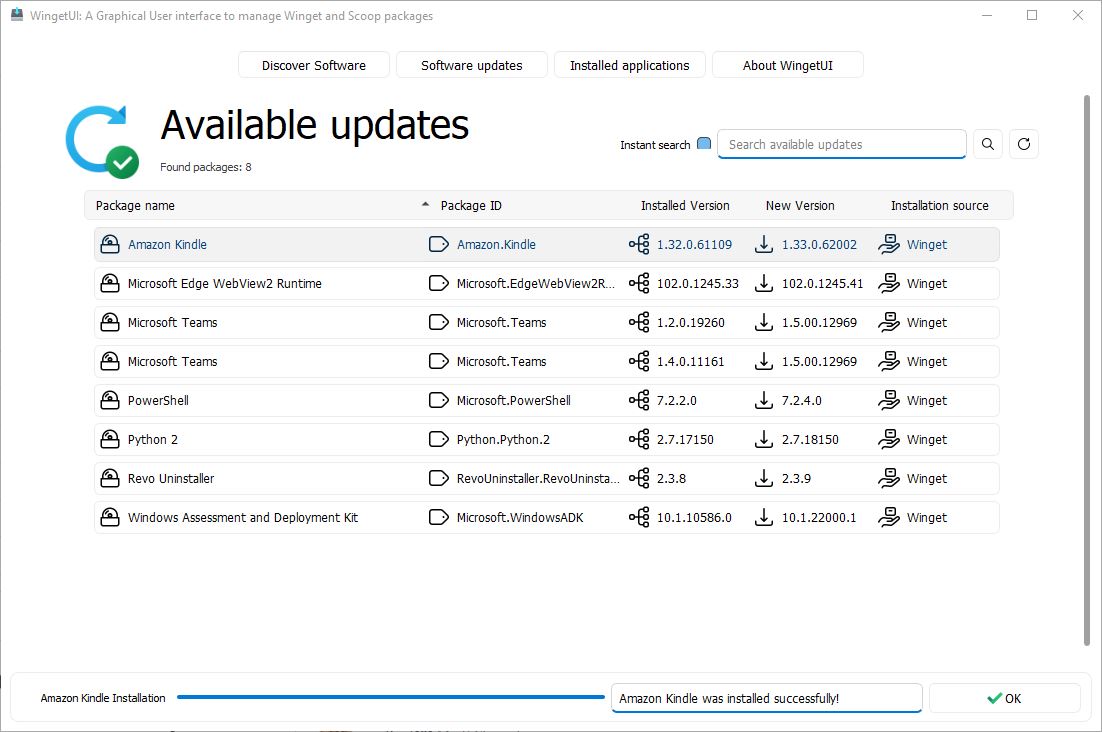The height and width of the screenshot is (732, 1102).
Task: Click package icon beside Windows Assessment and Deployment Kit
Action: [110, 517]
